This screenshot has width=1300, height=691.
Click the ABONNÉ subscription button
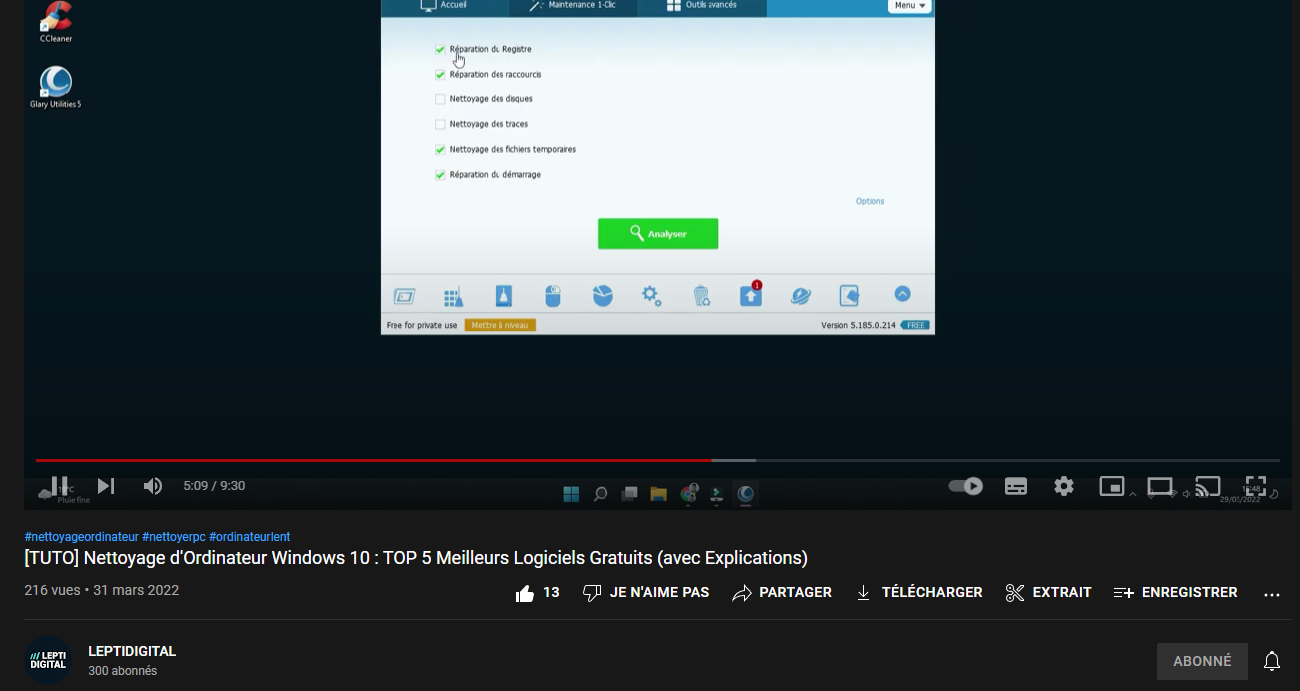pyautogui.click(x=1202, y=661)
